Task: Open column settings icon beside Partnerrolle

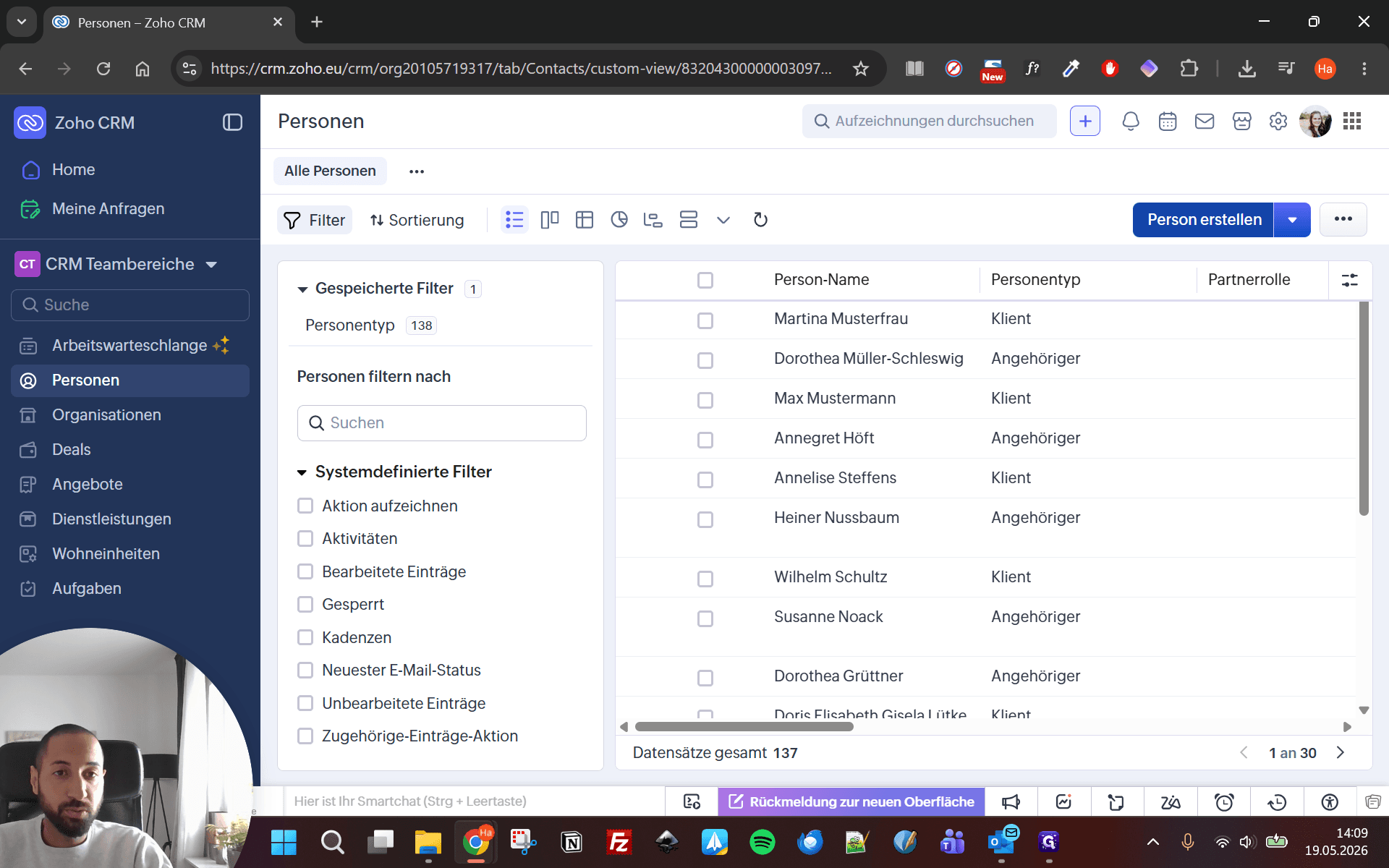Action: 1350,280
